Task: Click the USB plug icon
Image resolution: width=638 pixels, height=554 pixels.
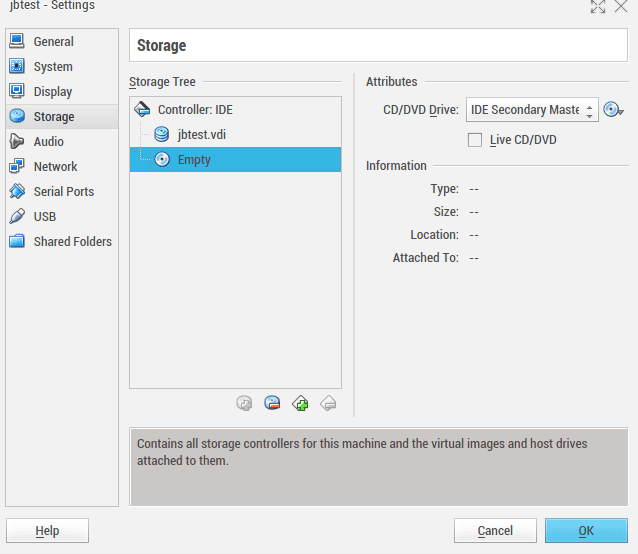Action: click(17, 216)
